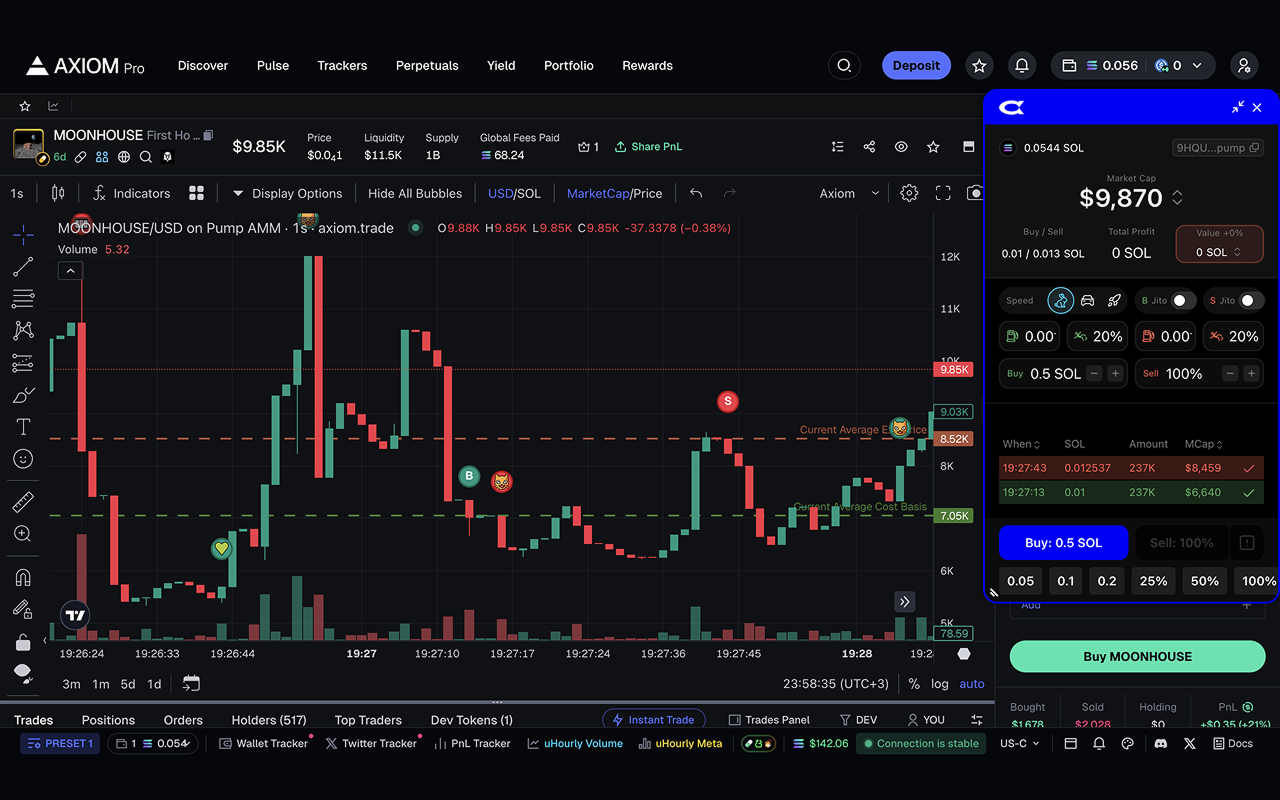1280x800 pixels.
Task: Select the ruler measure tool
Action: click(23, 502)
